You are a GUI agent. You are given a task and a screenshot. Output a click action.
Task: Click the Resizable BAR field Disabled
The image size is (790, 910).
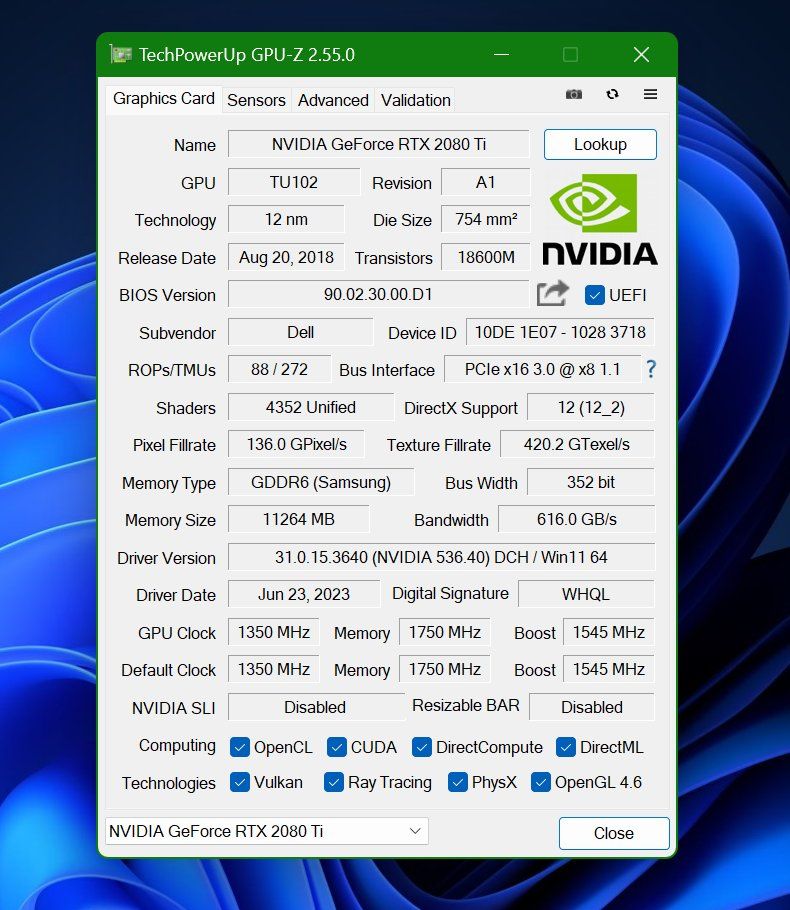pos(592,707)
